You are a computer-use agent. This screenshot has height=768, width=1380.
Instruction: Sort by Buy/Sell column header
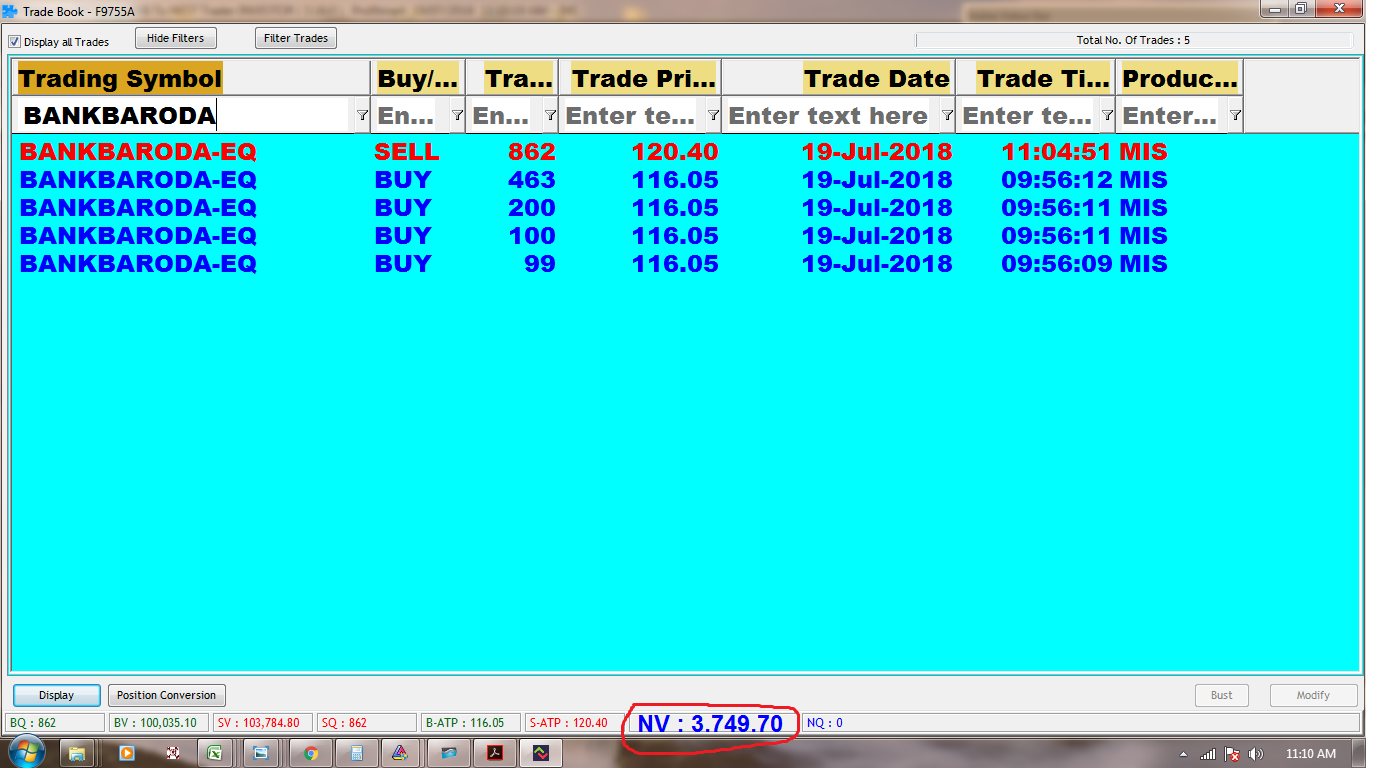[417, 78]
